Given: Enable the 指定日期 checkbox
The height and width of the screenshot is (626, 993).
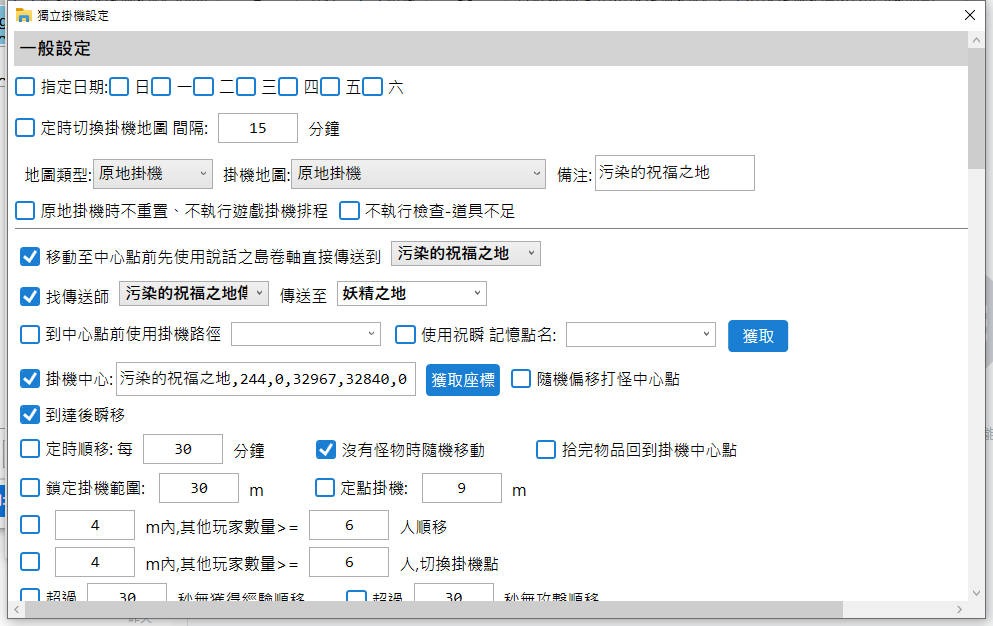Looking at the screenshot, I should point(25,87).
